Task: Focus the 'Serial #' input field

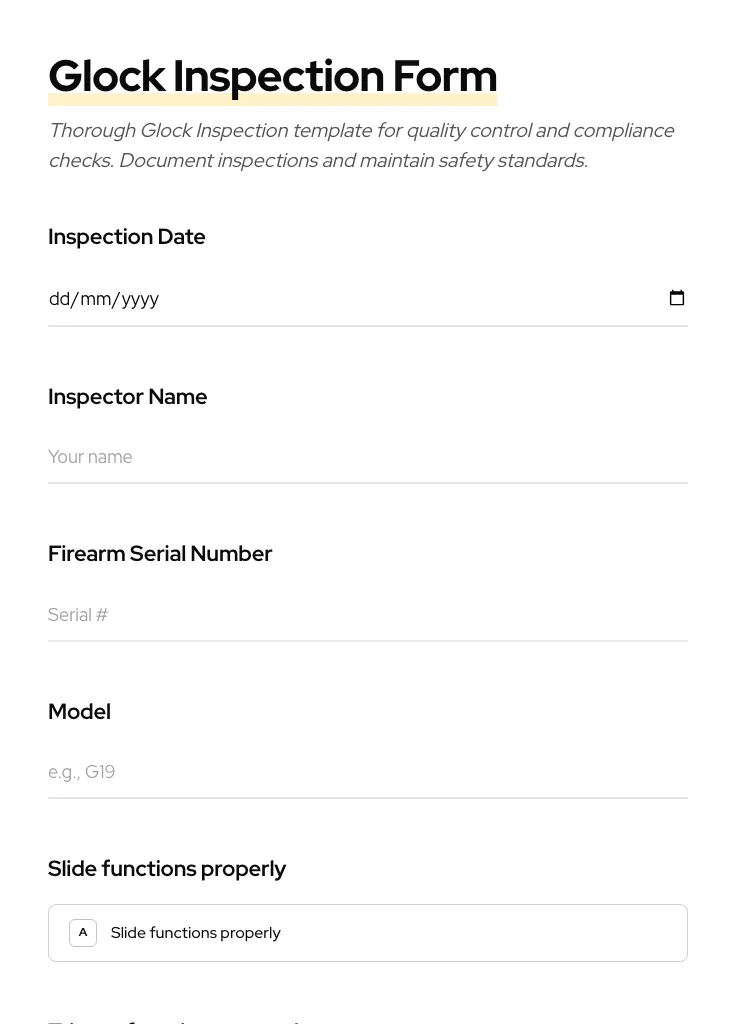Action: [367, 615]
